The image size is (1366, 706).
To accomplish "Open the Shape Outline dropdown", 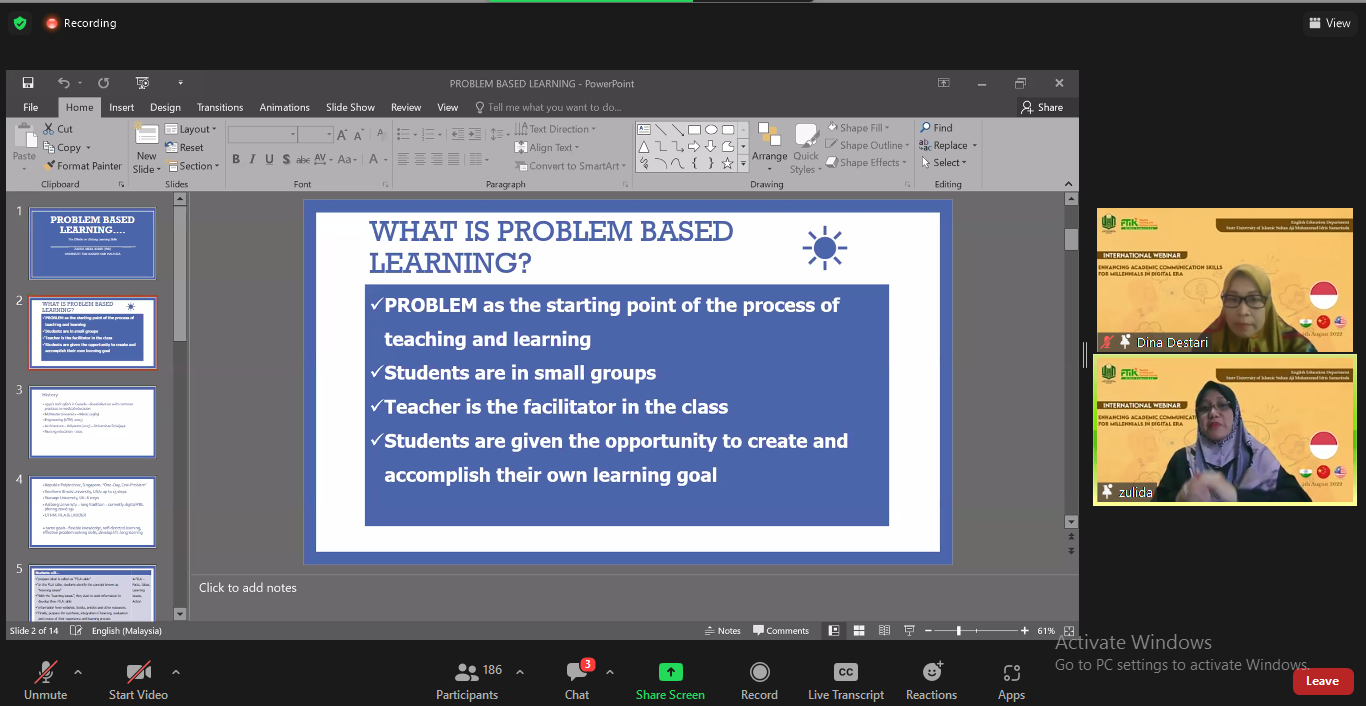I will click(867, 145).
